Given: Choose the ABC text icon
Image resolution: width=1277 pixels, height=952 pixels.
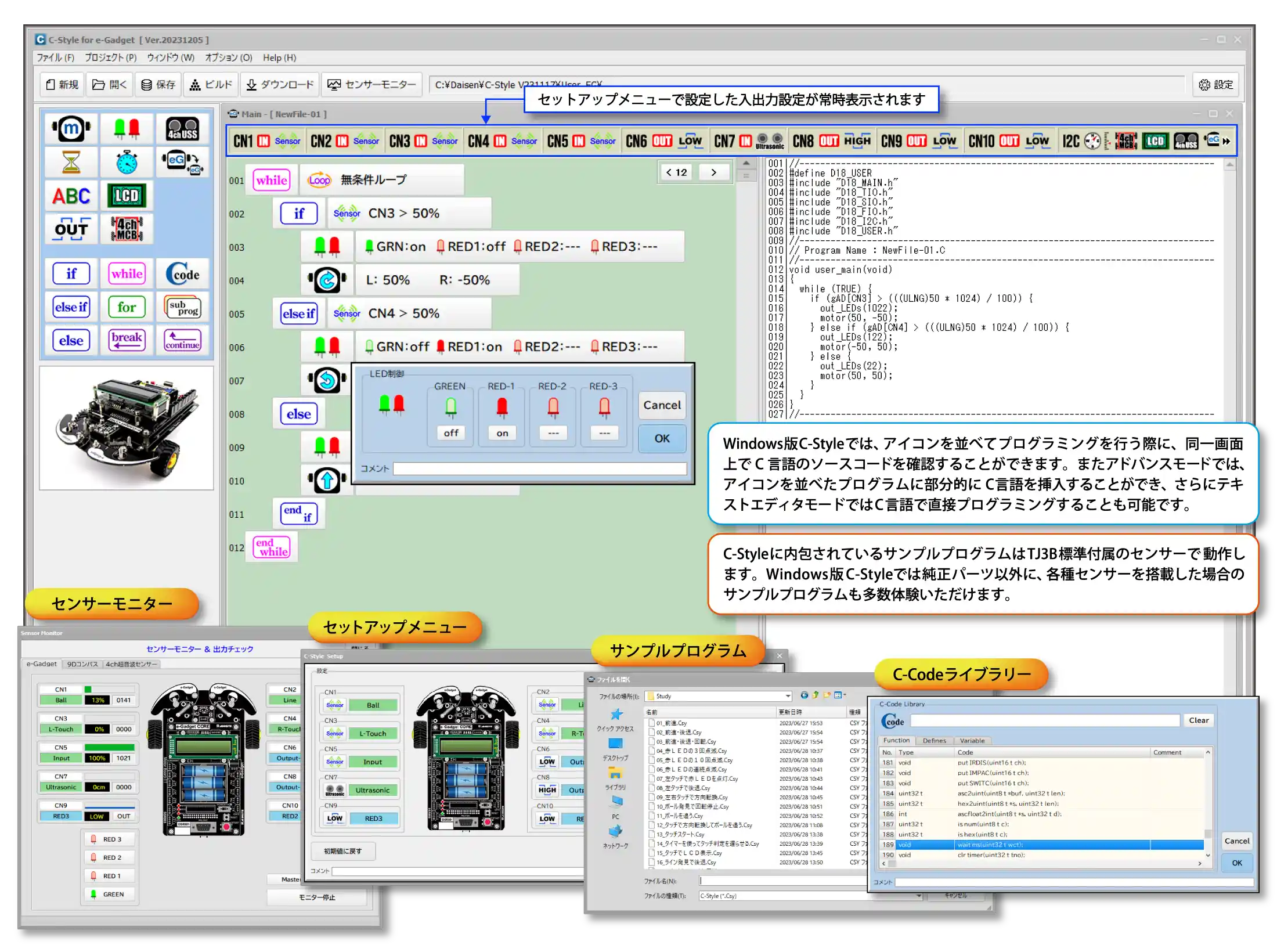Looking at the screenshot, I should click(71, 196).
